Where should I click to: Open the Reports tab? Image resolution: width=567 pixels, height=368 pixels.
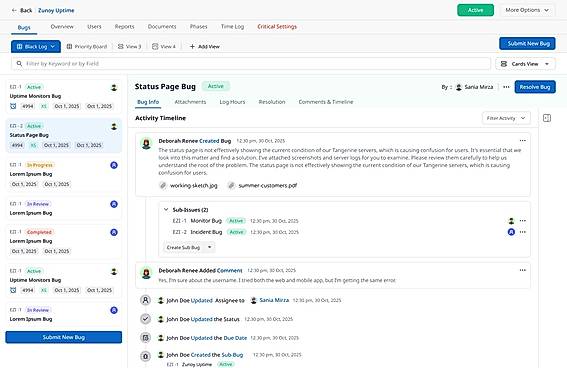tap(124, 27)
